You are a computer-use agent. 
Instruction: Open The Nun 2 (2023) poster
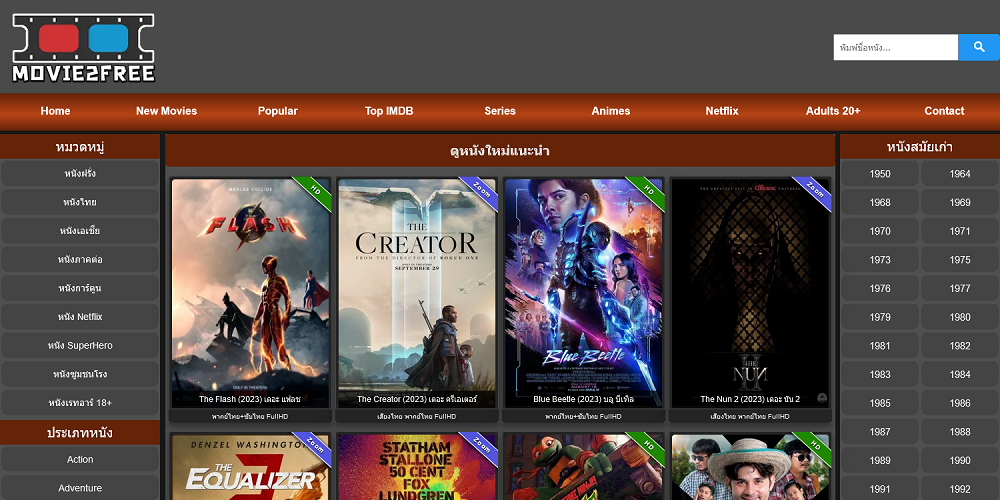tap(750, 293)
